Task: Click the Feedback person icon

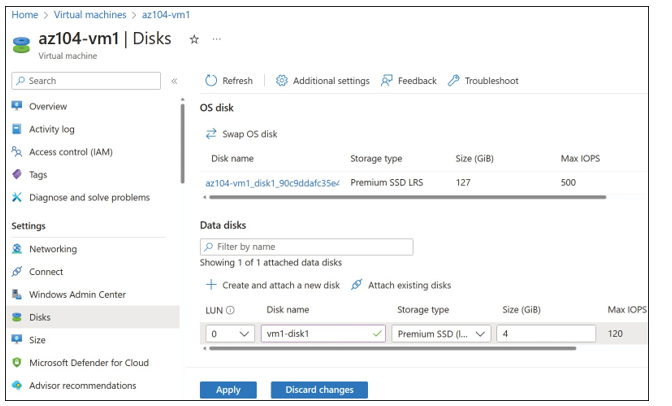Action: [387, 81]
